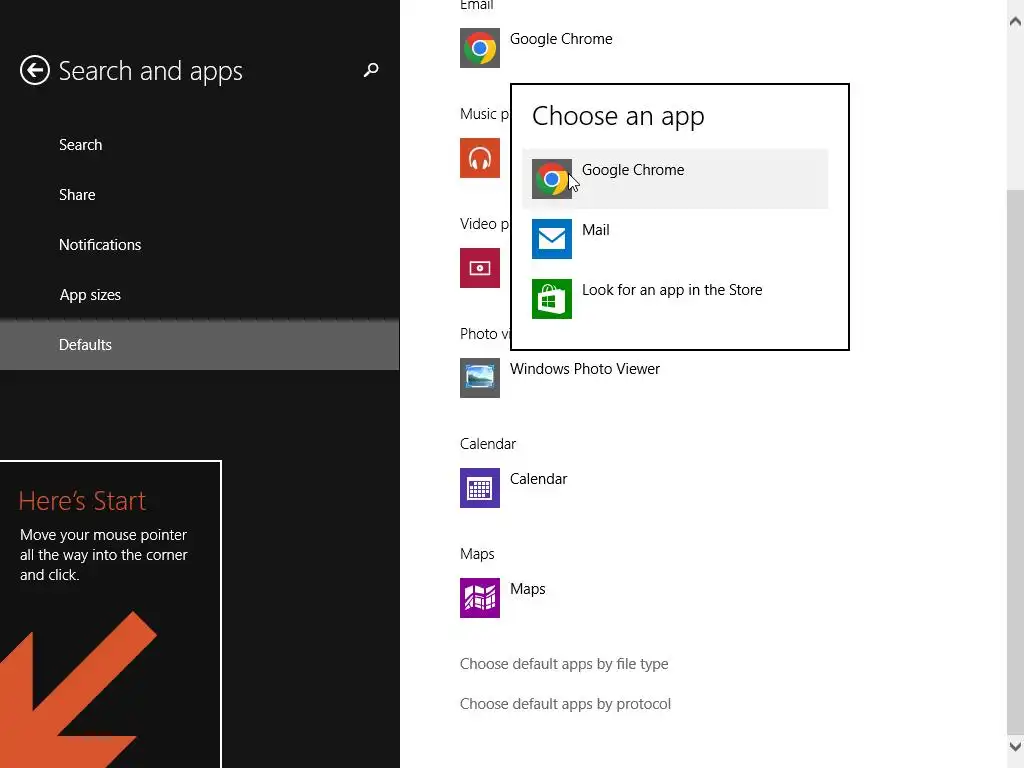
Task: Select Google Chrome in Choose an app
Action: pyautogui.click(x=675, y=179)
